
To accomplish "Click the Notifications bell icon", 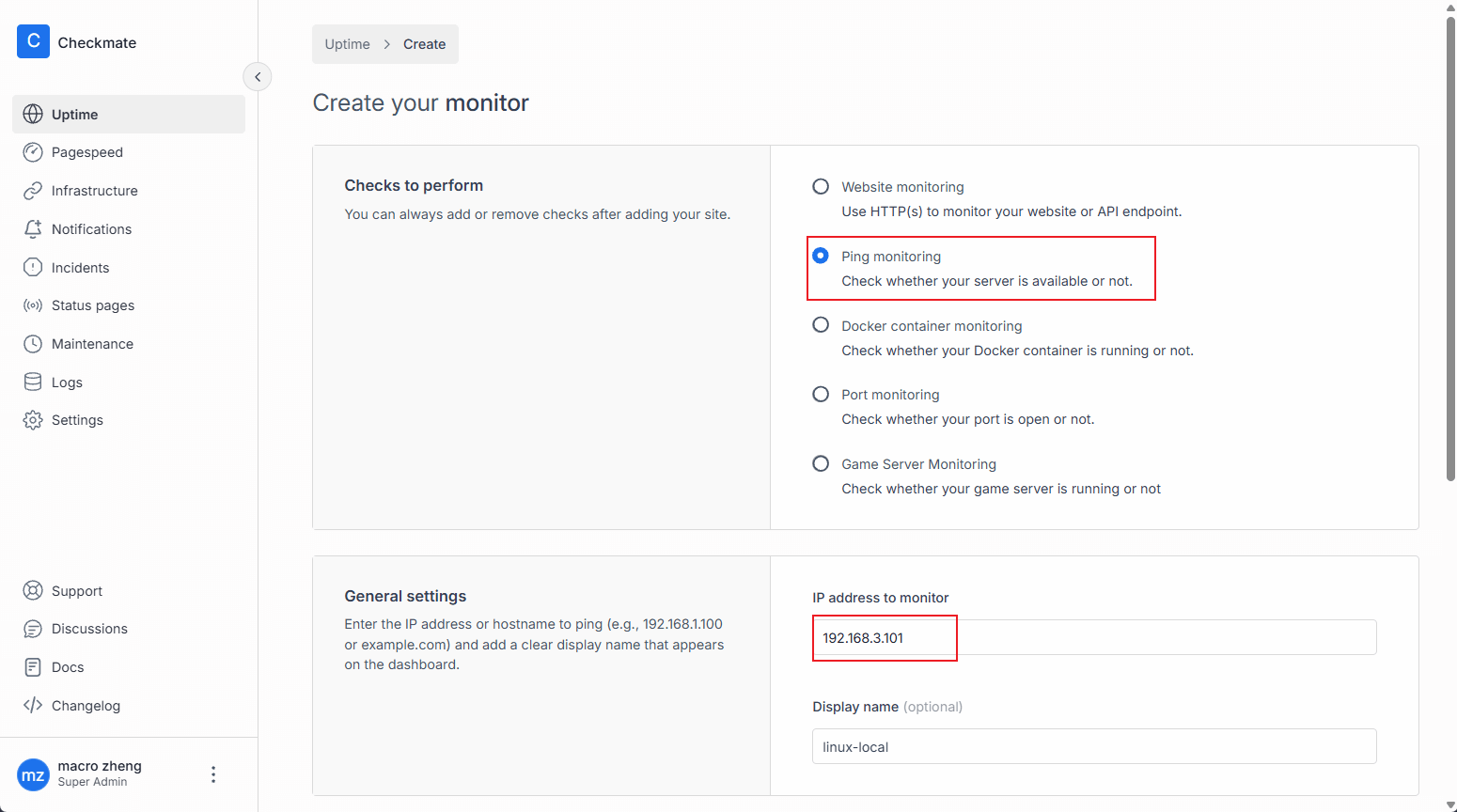I will (33, 229).
